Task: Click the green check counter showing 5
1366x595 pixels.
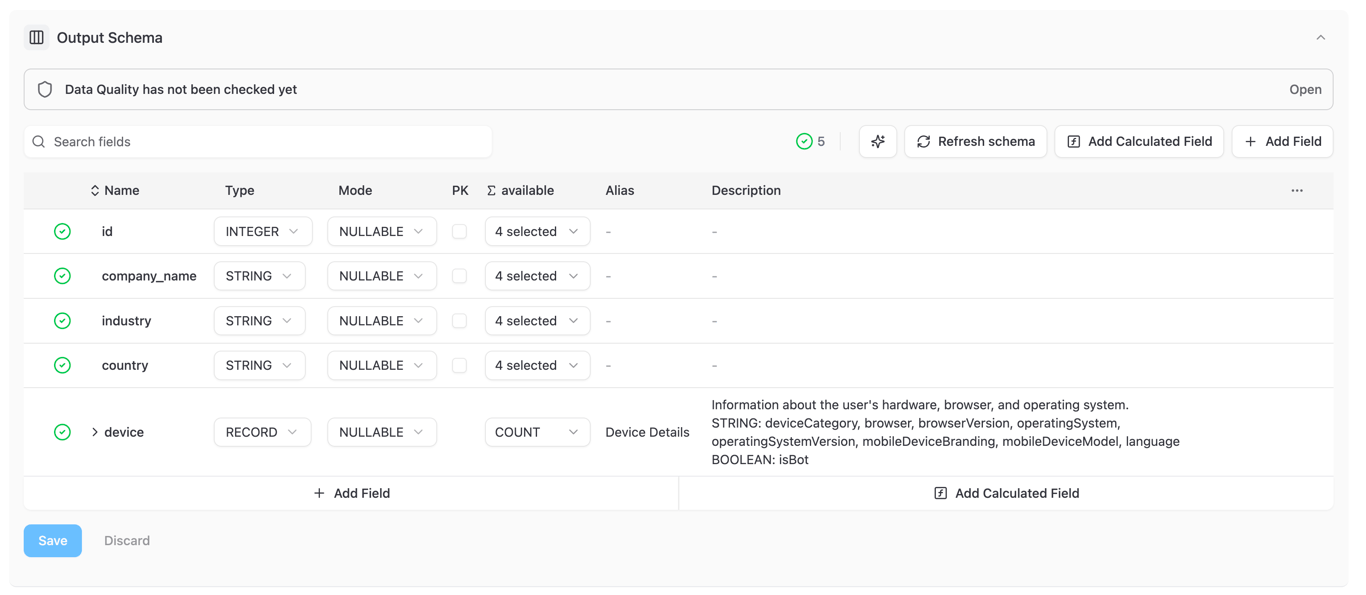Action: [810, 142]
